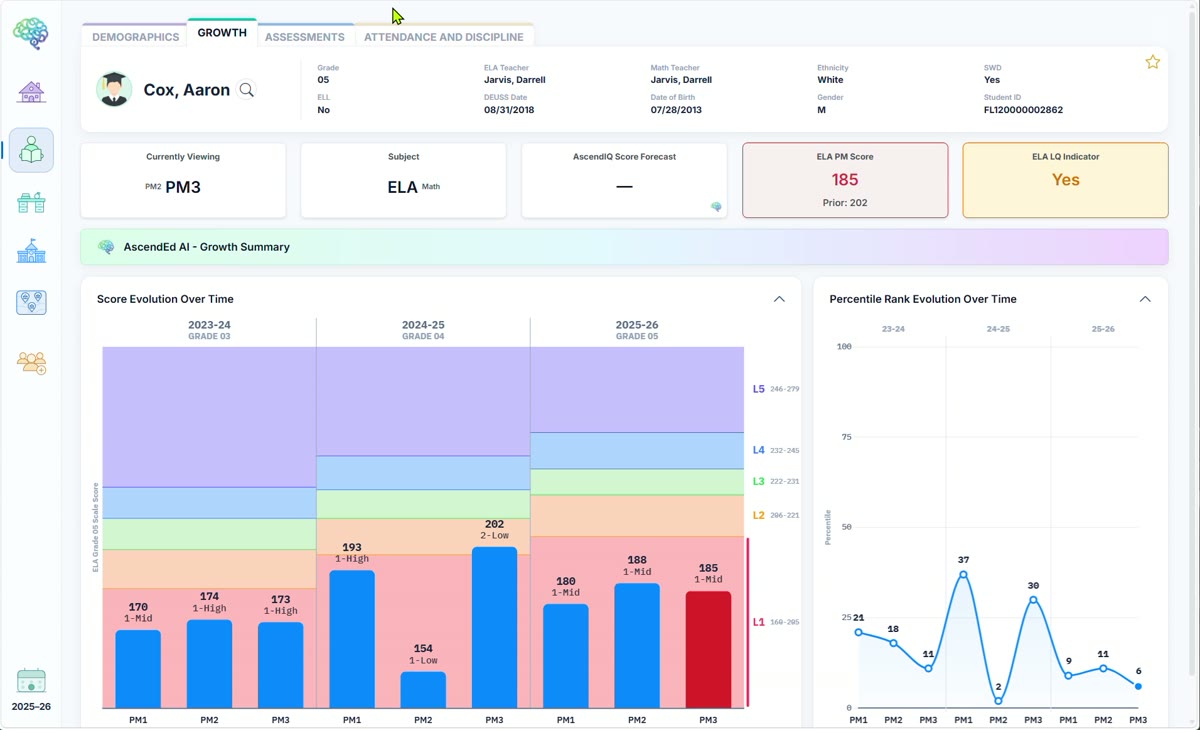Click the 170 1-Mid bar
1200x730 pixels.
pyautogui.click(x=138, y=669)
